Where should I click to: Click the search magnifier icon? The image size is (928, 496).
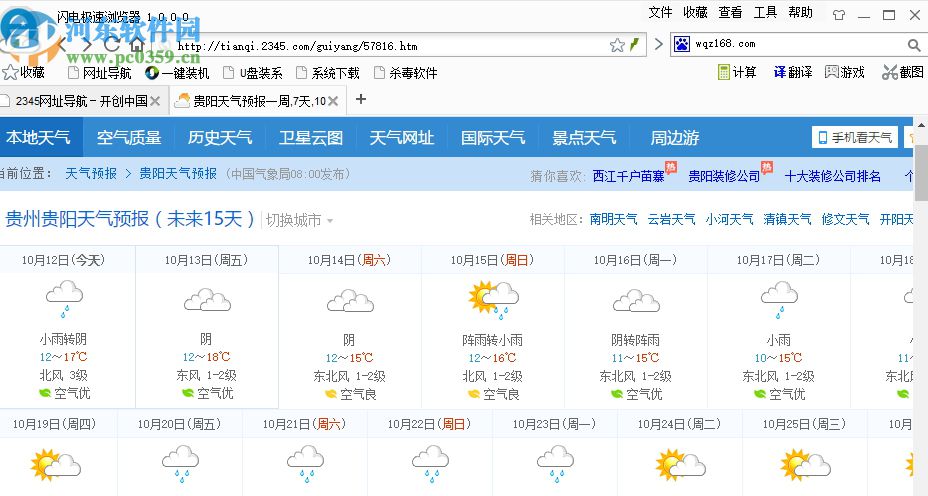(914, 45)
